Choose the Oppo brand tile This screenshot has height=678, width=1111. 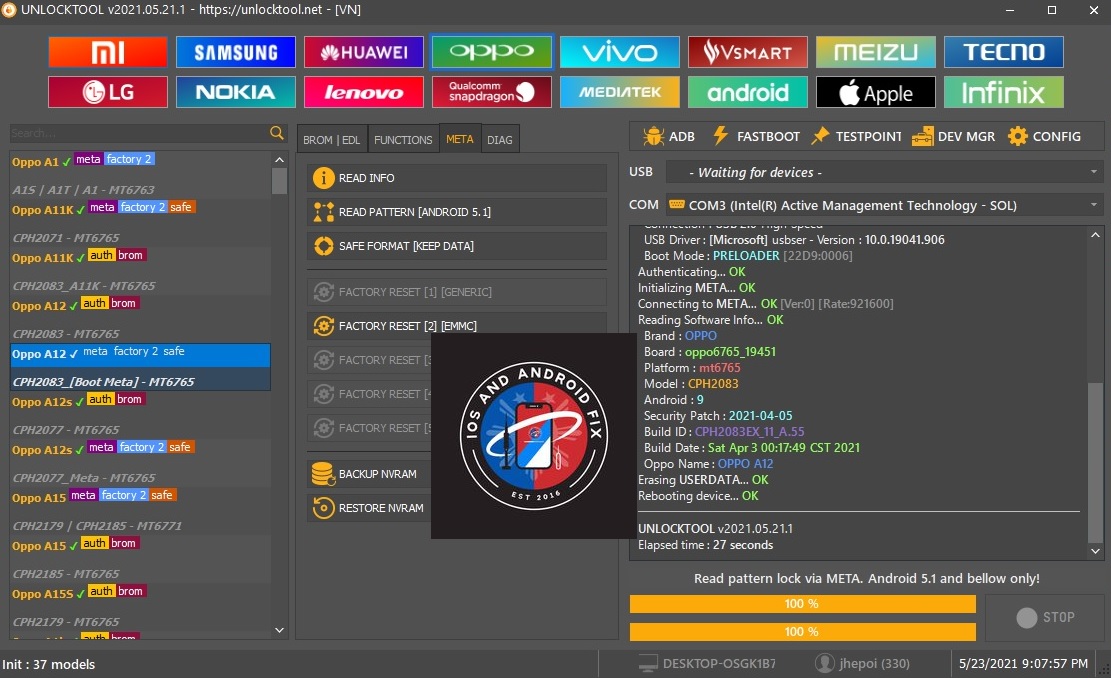492,52
